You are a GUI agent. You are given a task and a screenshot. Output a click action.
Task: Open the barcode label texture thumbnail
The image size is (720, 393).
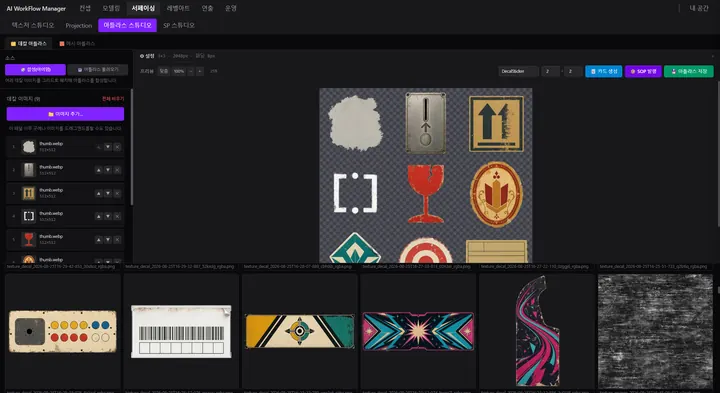point(181,331)
